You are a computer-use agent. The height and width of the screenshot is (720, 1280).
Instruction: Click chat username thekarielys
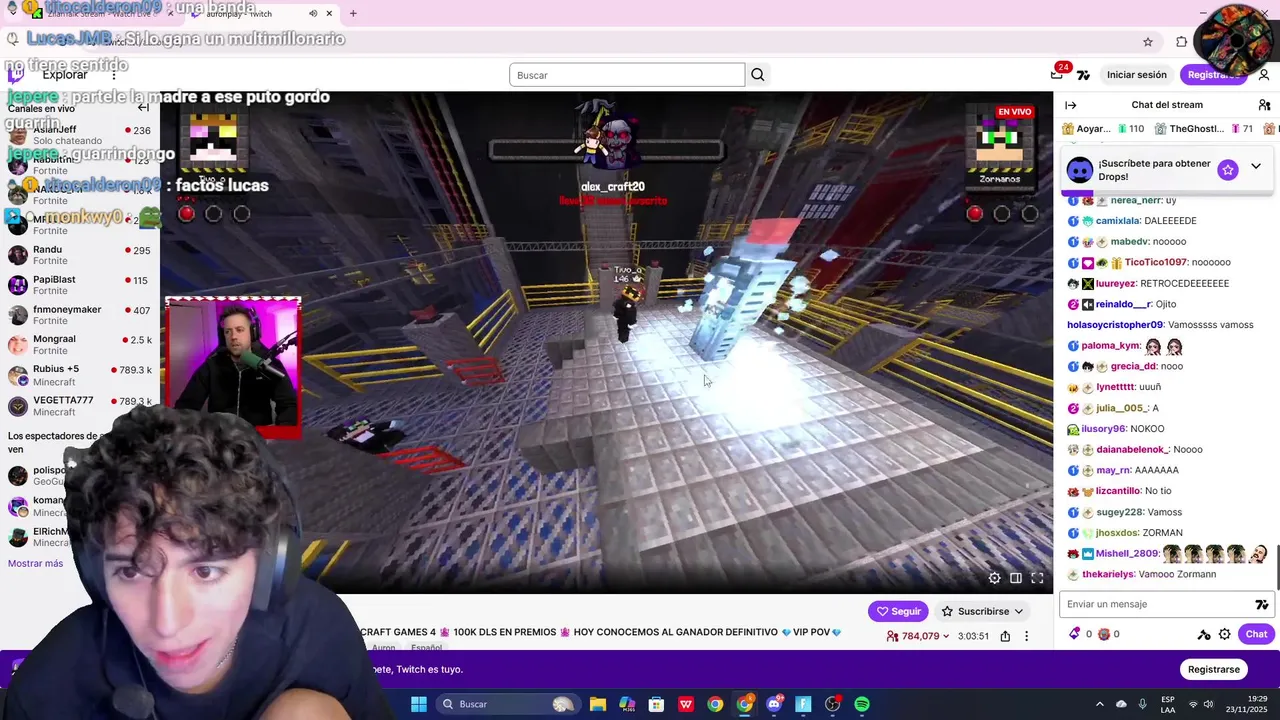coord(1108,575)
